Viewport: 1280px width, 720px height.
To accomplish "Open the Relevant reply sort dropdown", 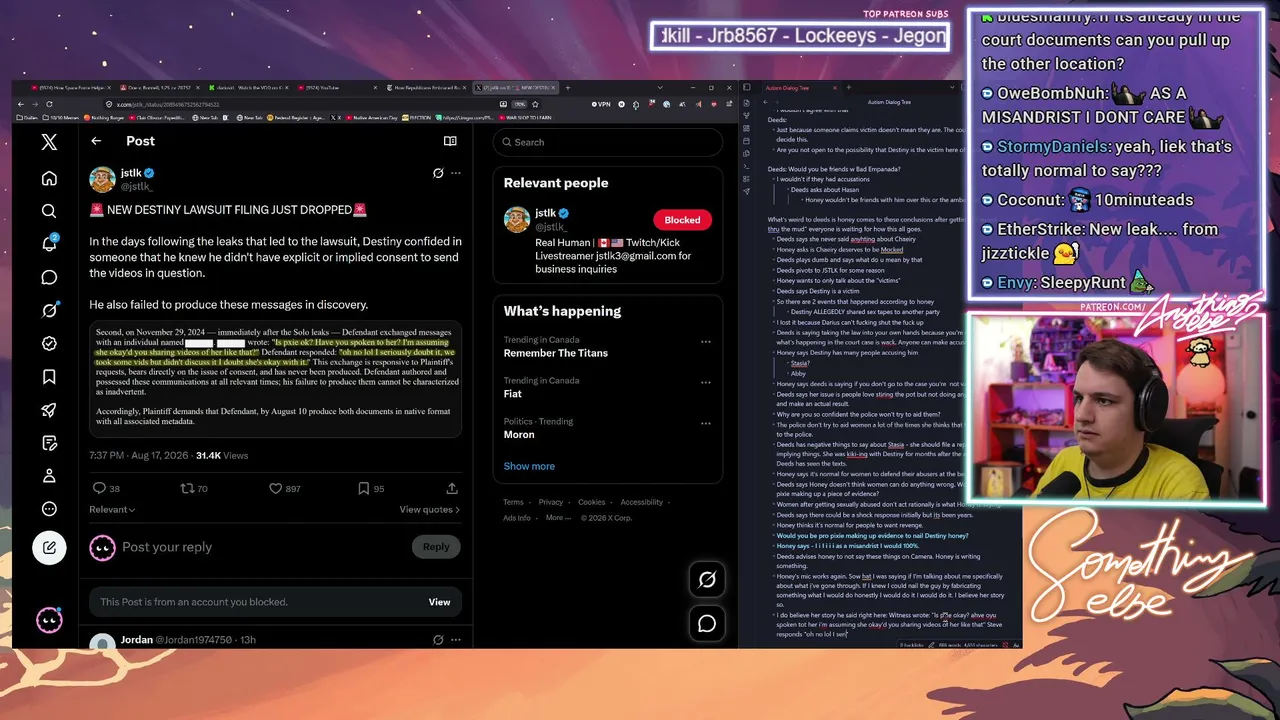I will pos(112,509).
